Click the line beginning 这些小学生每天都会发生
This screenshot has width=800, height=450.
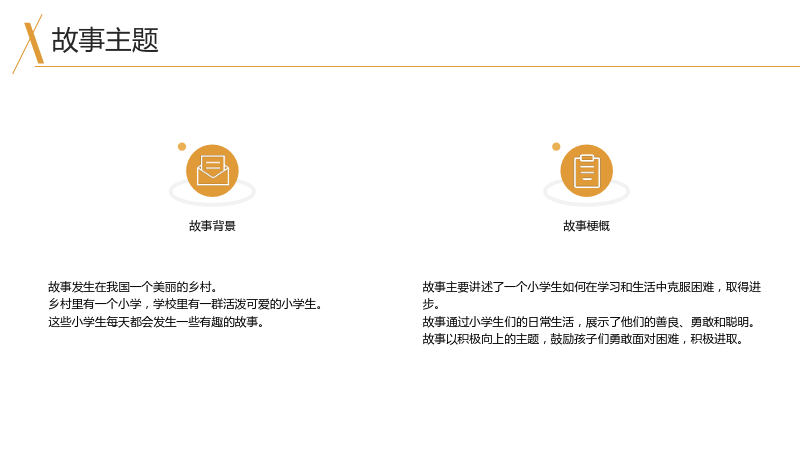tap(156, 322)
